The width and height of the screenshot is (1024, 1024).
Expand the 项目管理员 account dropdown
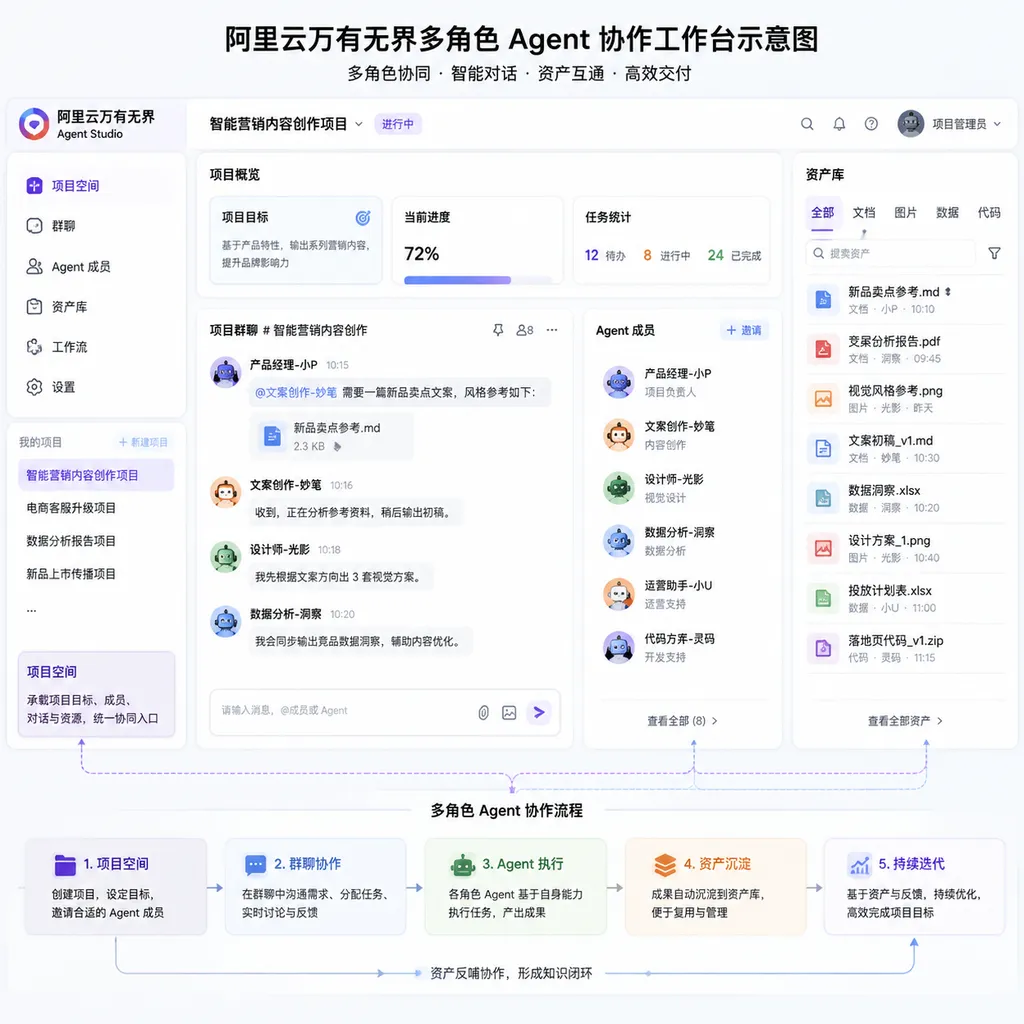[x=997, y=124]
